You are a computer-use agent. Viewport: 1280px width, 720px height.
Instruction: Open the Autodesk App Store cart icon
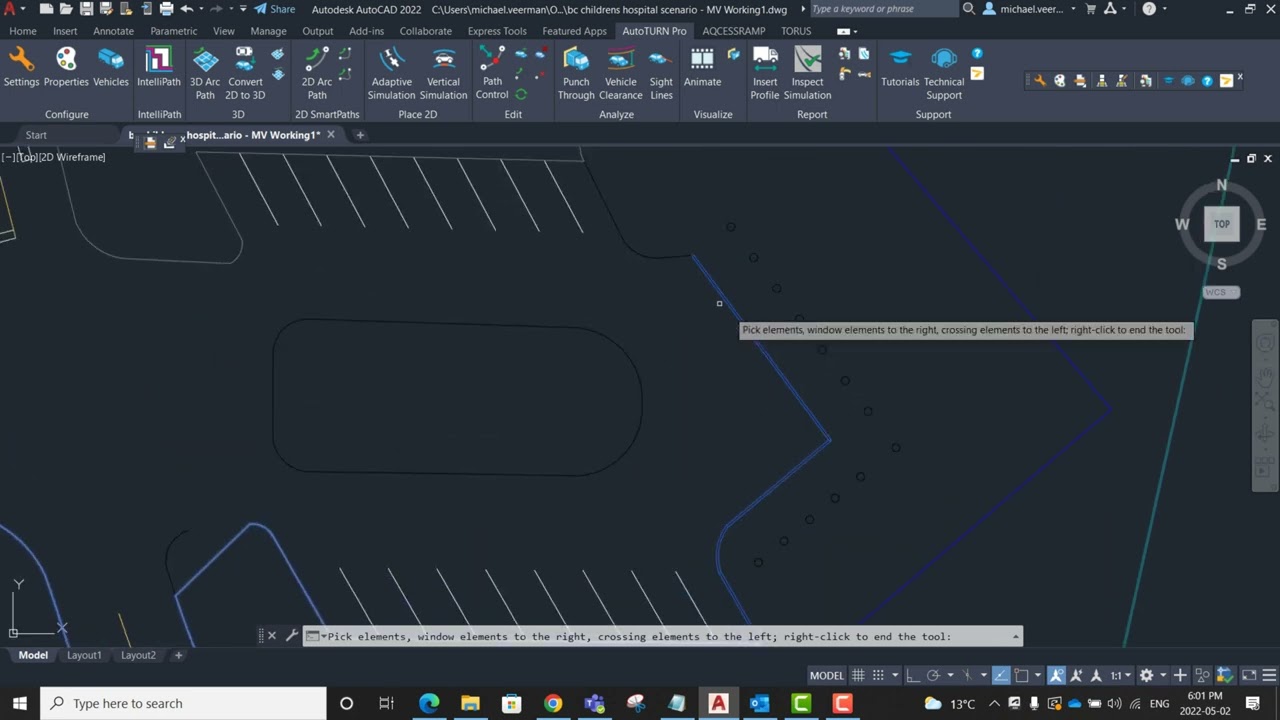coord(1089,9)
